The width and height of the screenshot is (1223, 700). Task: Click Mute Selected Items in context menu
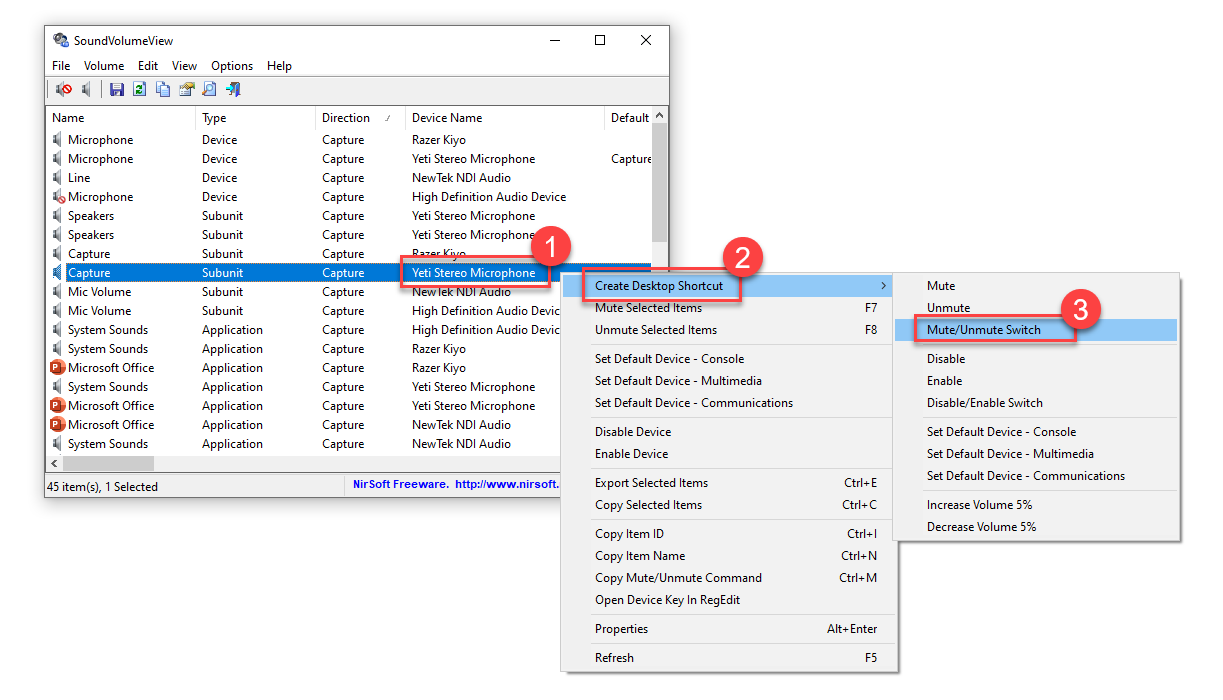[648, 308]
